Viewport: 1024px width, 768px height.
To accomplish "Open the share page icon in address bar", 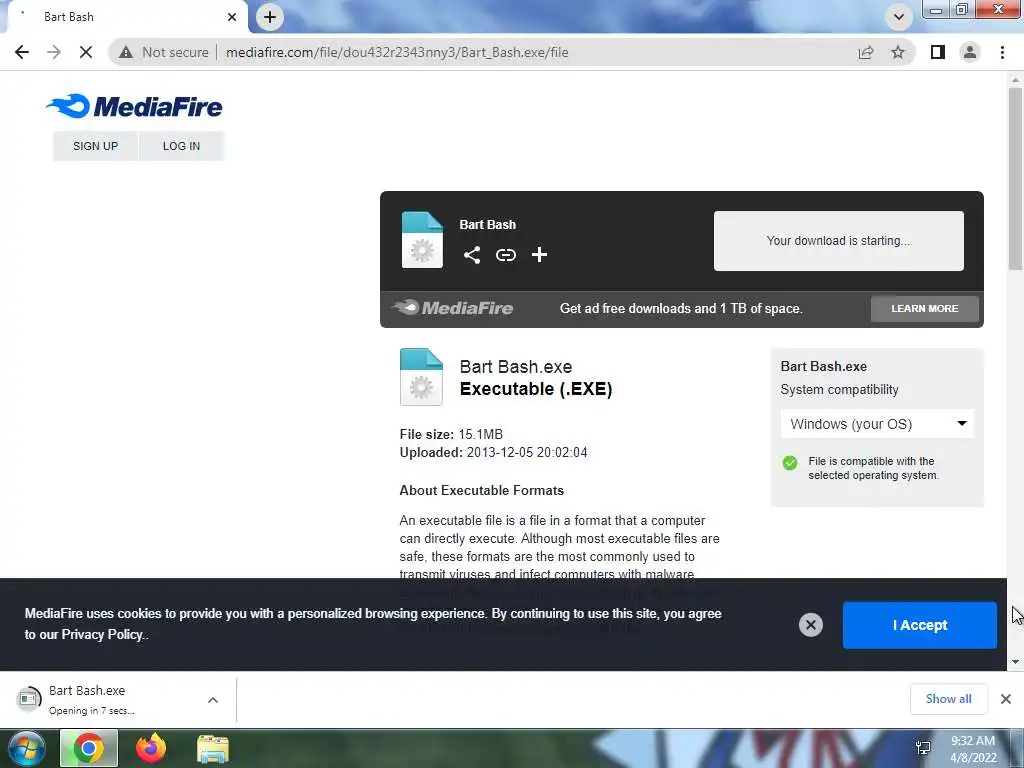I will tap(866, 52).
